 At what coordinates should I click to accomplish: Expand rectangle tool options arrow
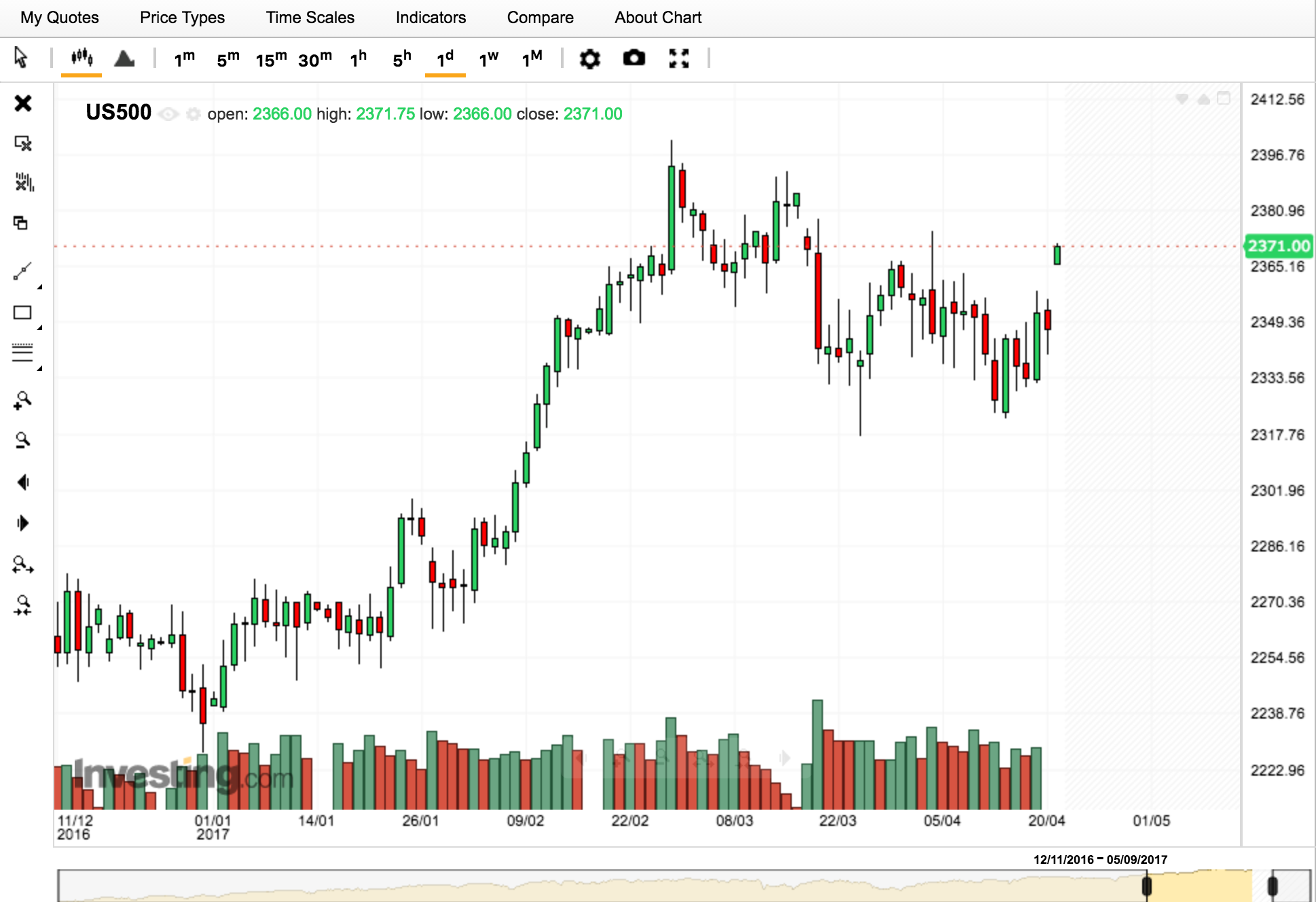coord(40,327)
